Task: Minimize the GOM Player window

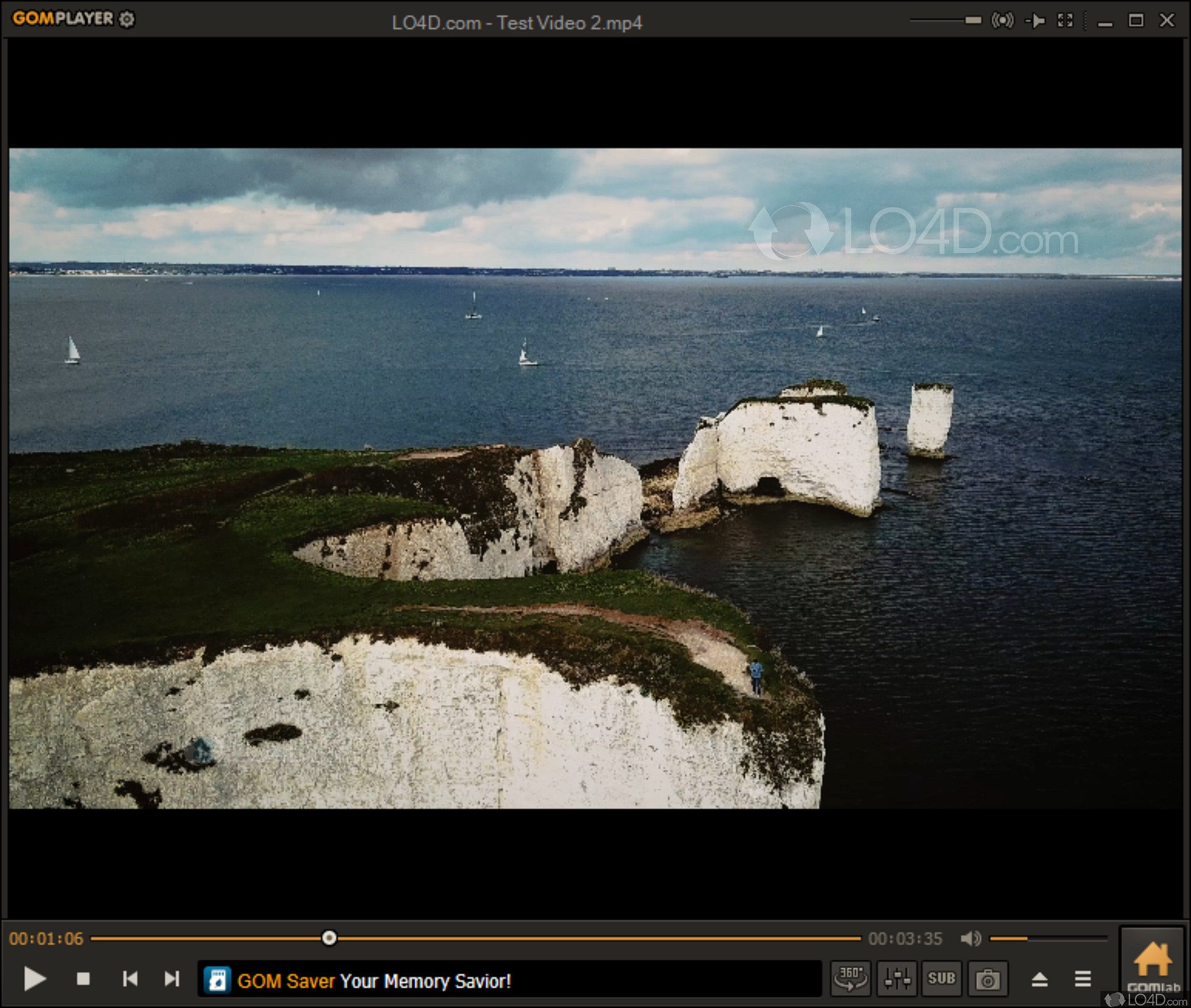Action: [x=1105, y=21]
